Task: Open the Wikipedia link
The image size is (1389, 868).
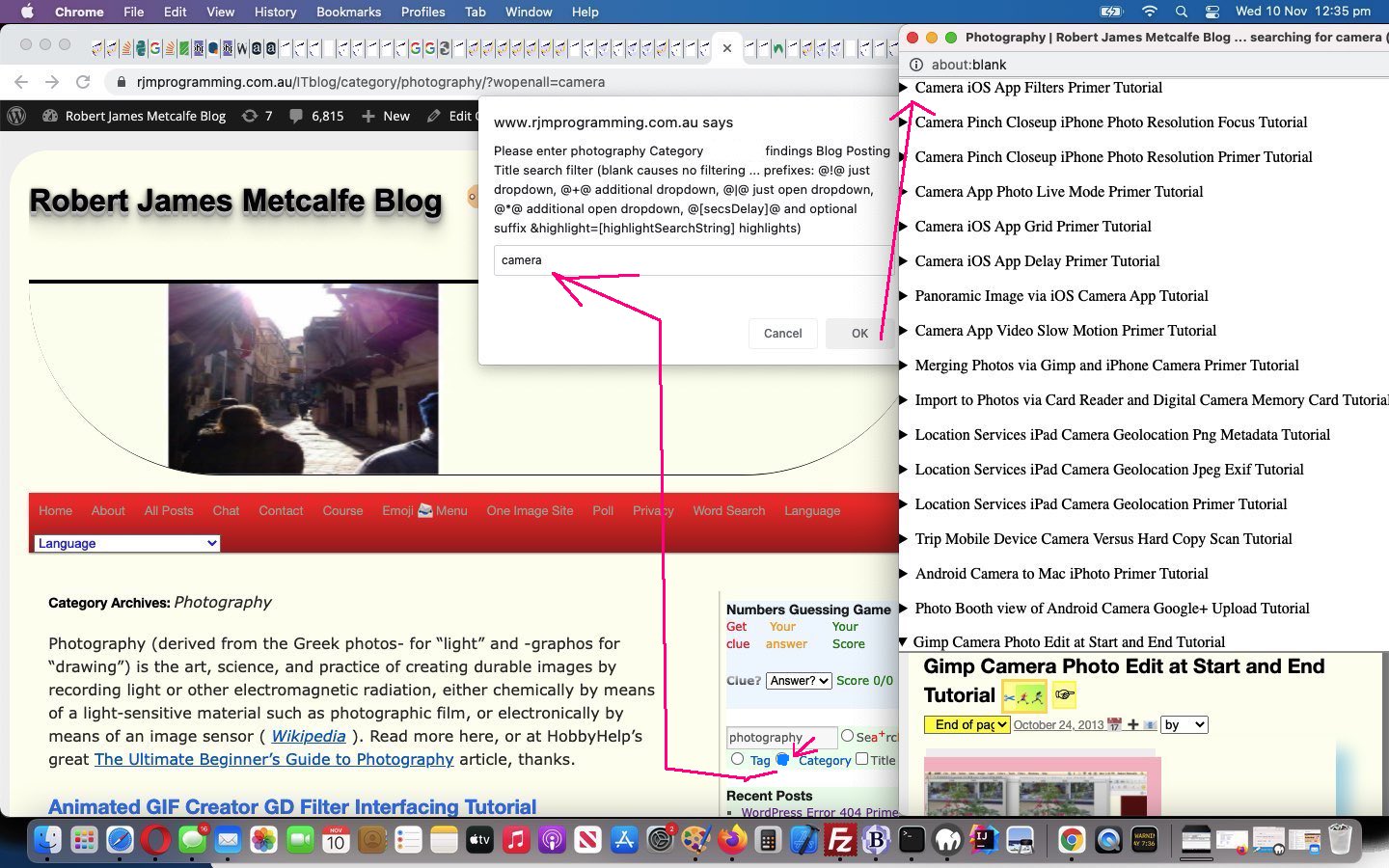Action: [x=308, y=736]
